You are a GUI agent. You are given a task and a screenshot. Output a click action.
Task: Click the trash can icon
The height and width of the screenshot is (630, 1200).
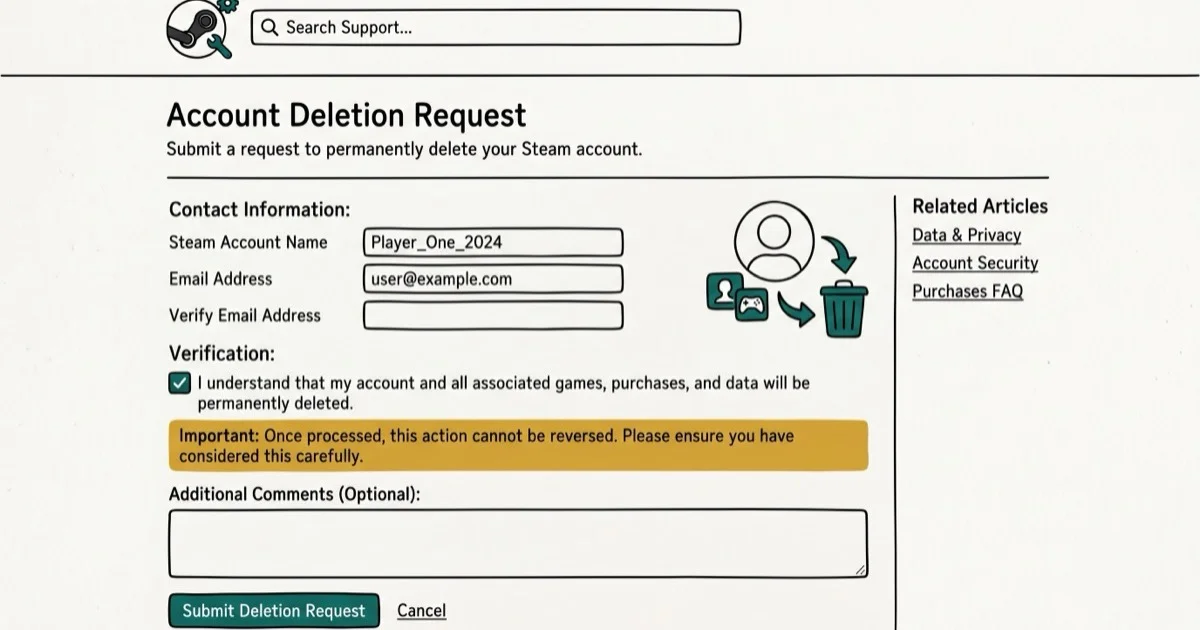[844, 308]
